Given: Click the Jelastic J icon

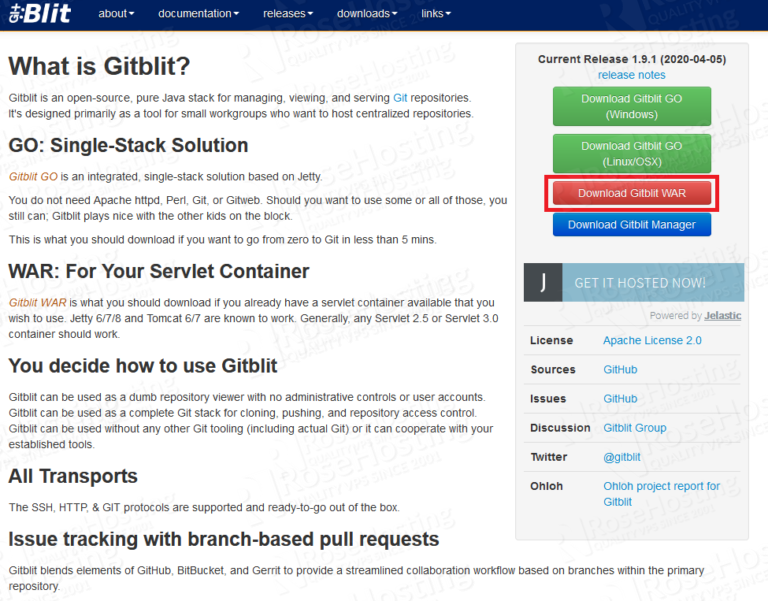Looking at the screenshot, I should tap(543, 283).
